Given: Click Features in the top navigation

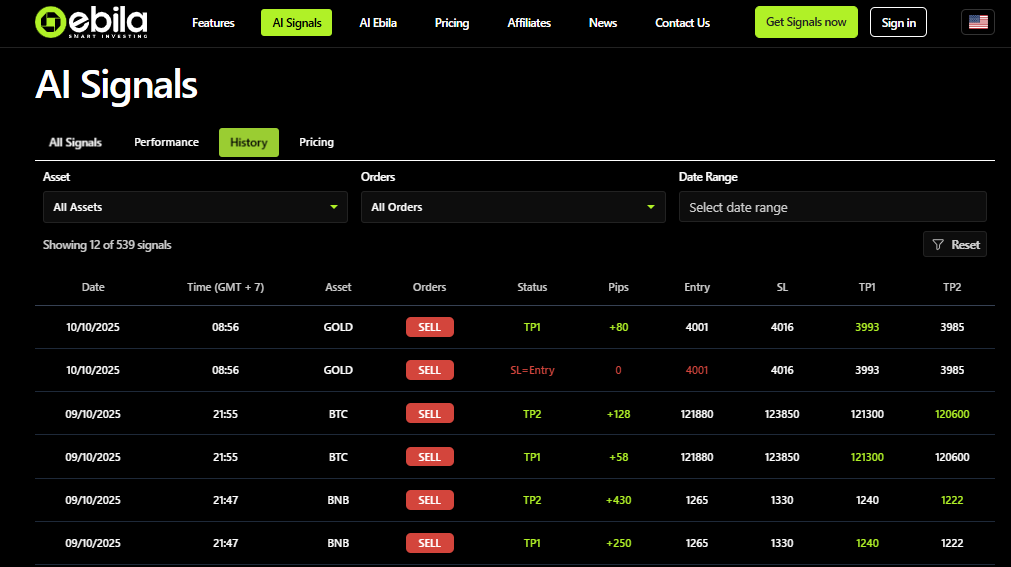Looking at the screenshot, I should pos(213,23).
